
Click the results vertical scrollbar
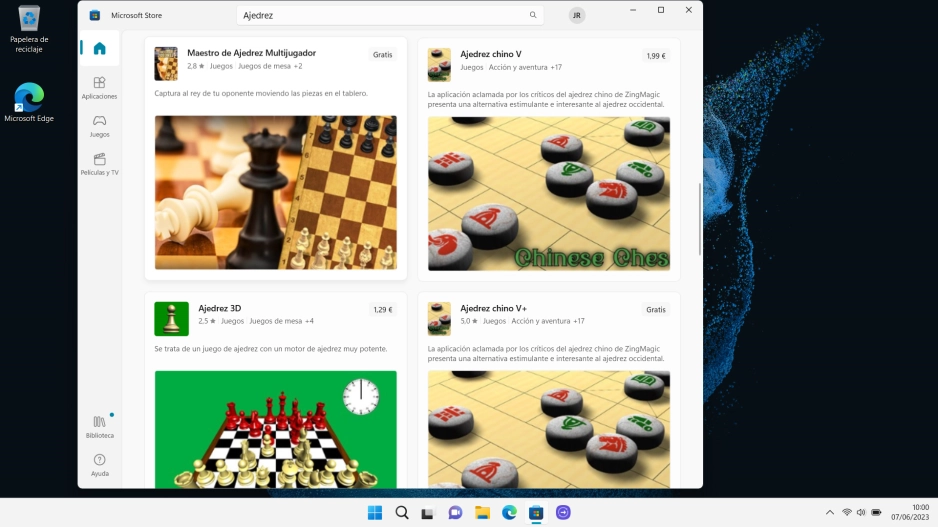point(699,218)
